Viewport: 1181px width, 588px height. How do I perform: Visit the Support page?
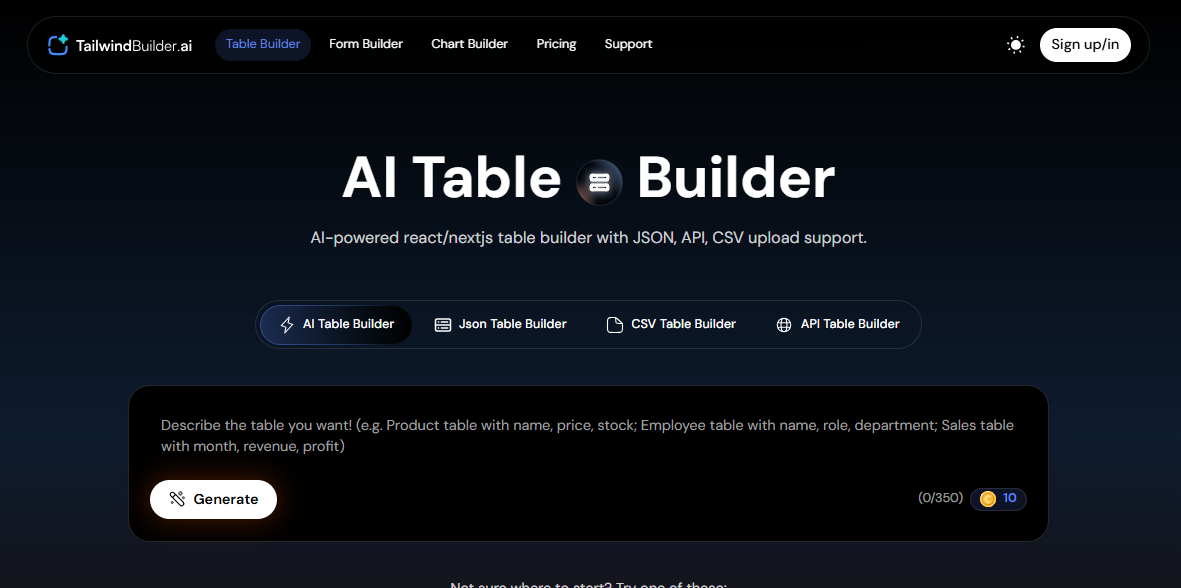pyautogui.click(x=628, y=44)
